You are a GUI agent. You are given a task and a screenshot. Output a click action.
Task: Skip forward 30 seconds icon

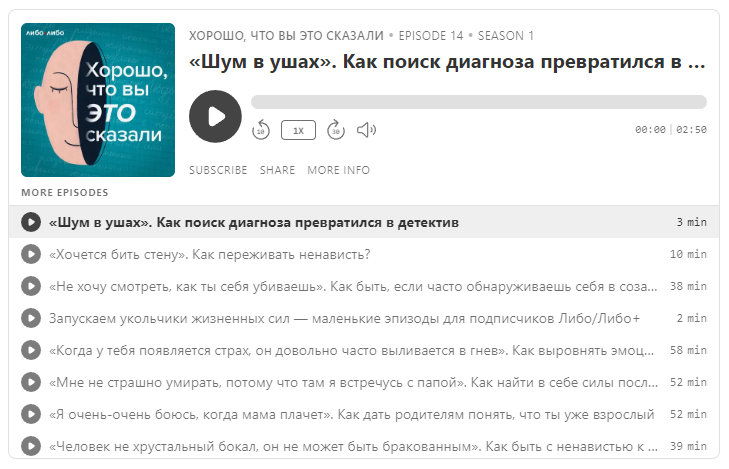(x=336, y=130)
